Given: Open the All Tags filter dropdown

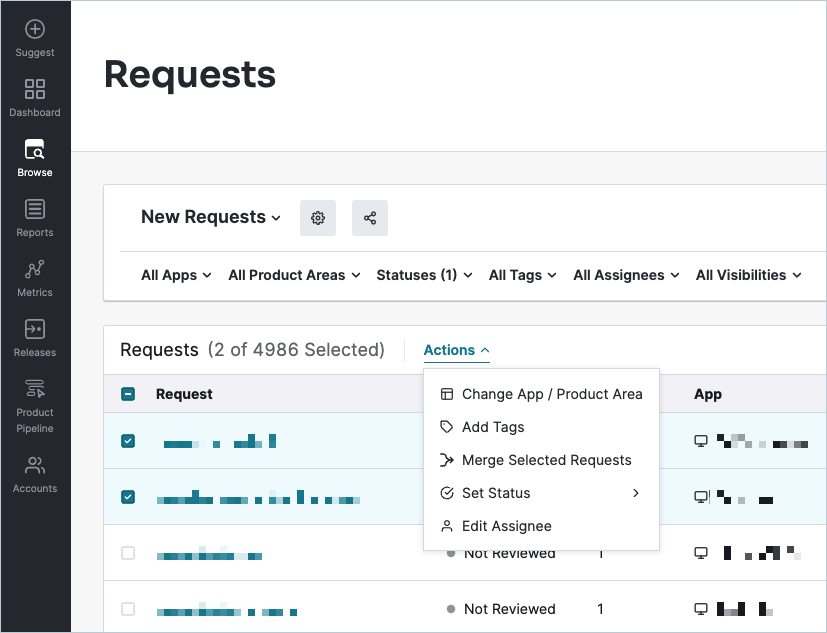Looking at the screenshot, I should click(x=522, y=275).
